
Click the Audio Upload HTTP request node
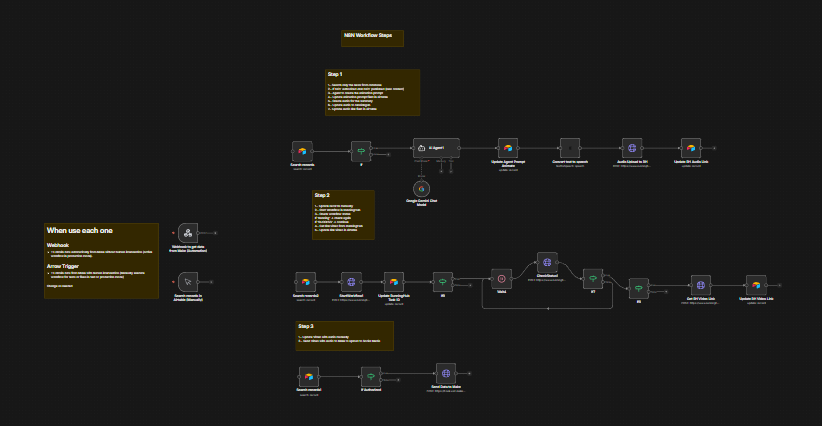click(x=631, y=148)
